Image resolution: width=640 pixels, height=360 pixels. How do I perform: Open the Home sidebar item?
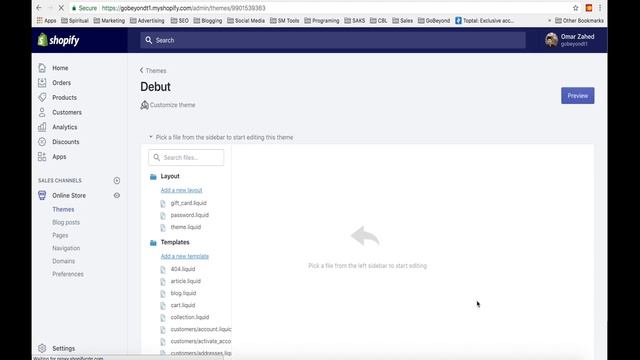click(x=60, y=68)
